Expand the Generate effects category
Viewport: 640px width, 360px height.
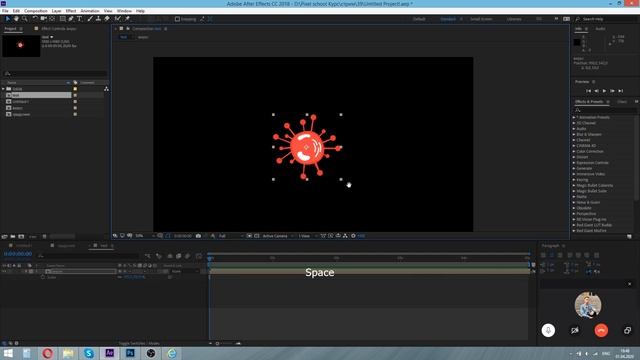coord(574,168)
